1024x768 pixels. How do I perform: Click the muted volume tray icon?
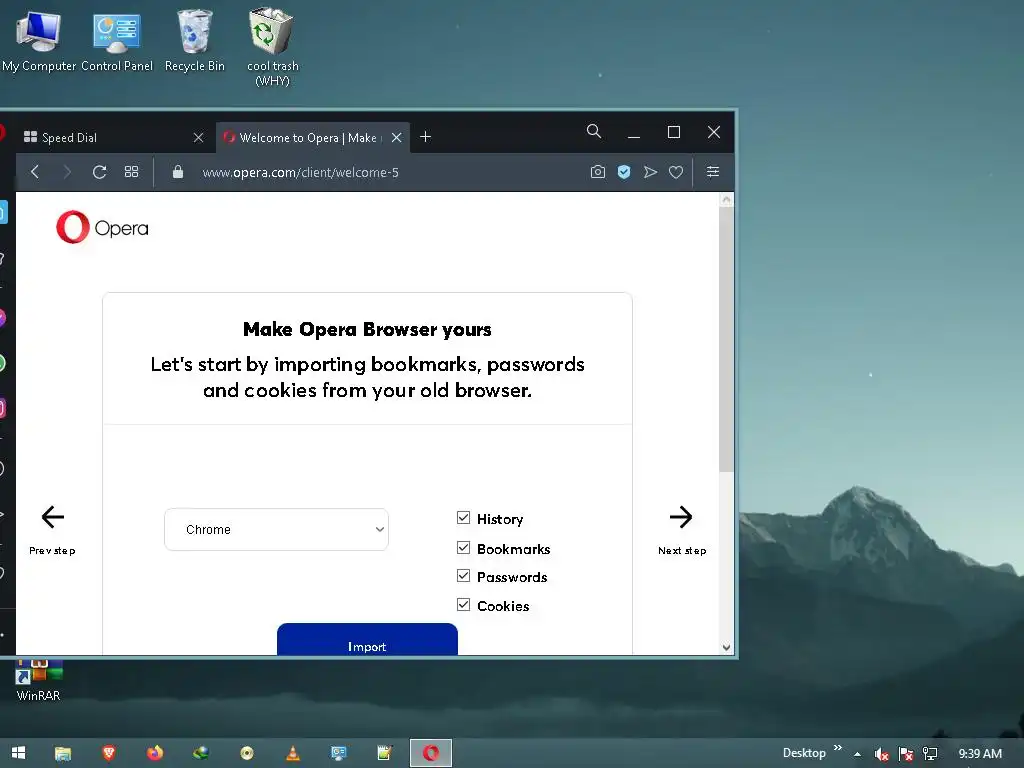pyautogui.click(x=881, y=754)
